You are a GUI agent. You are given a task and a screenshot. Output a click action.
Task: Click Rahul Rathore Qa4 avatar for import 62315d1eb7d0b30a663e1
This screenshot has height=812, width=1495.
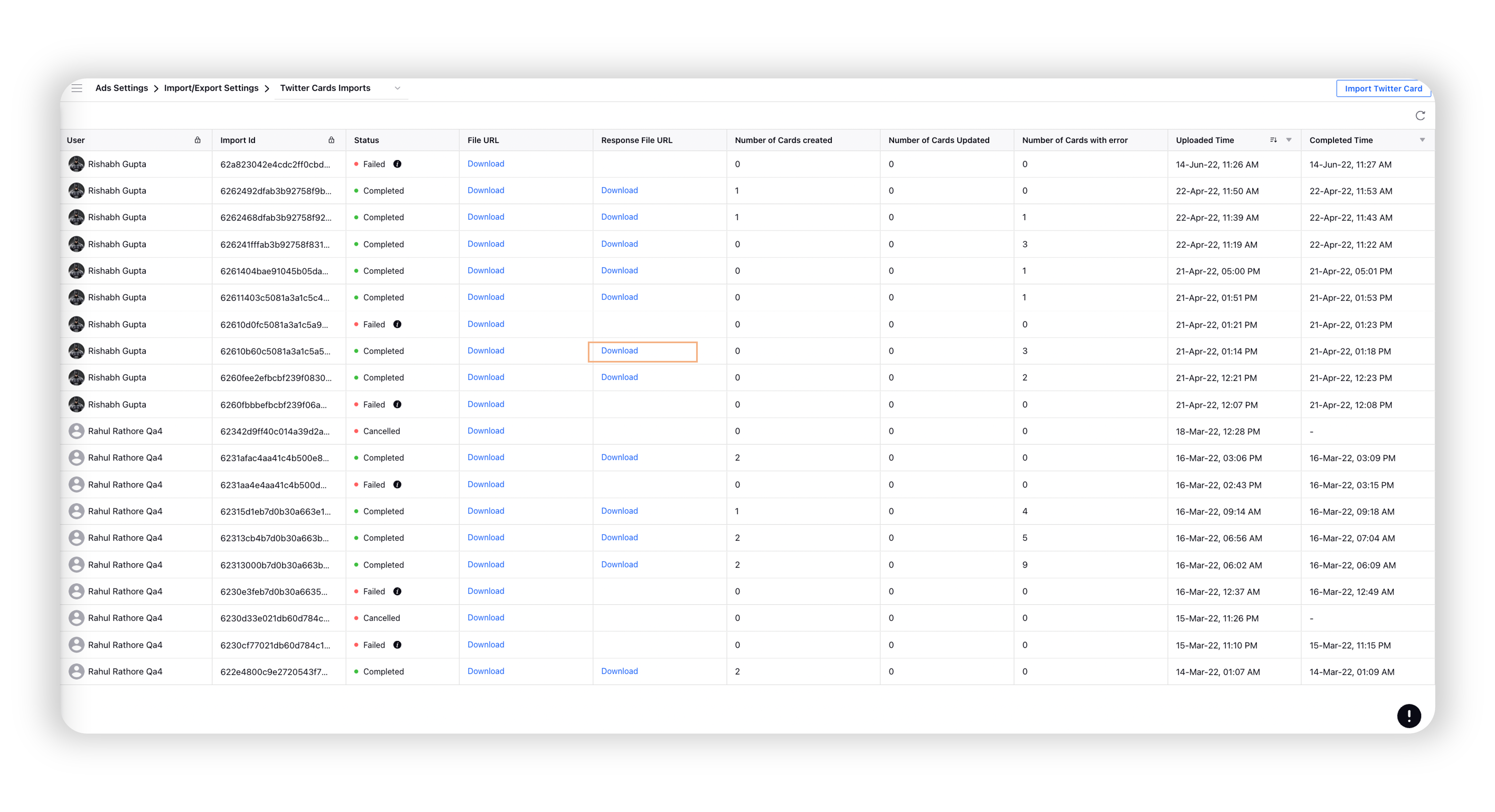[x=76, y=511]
